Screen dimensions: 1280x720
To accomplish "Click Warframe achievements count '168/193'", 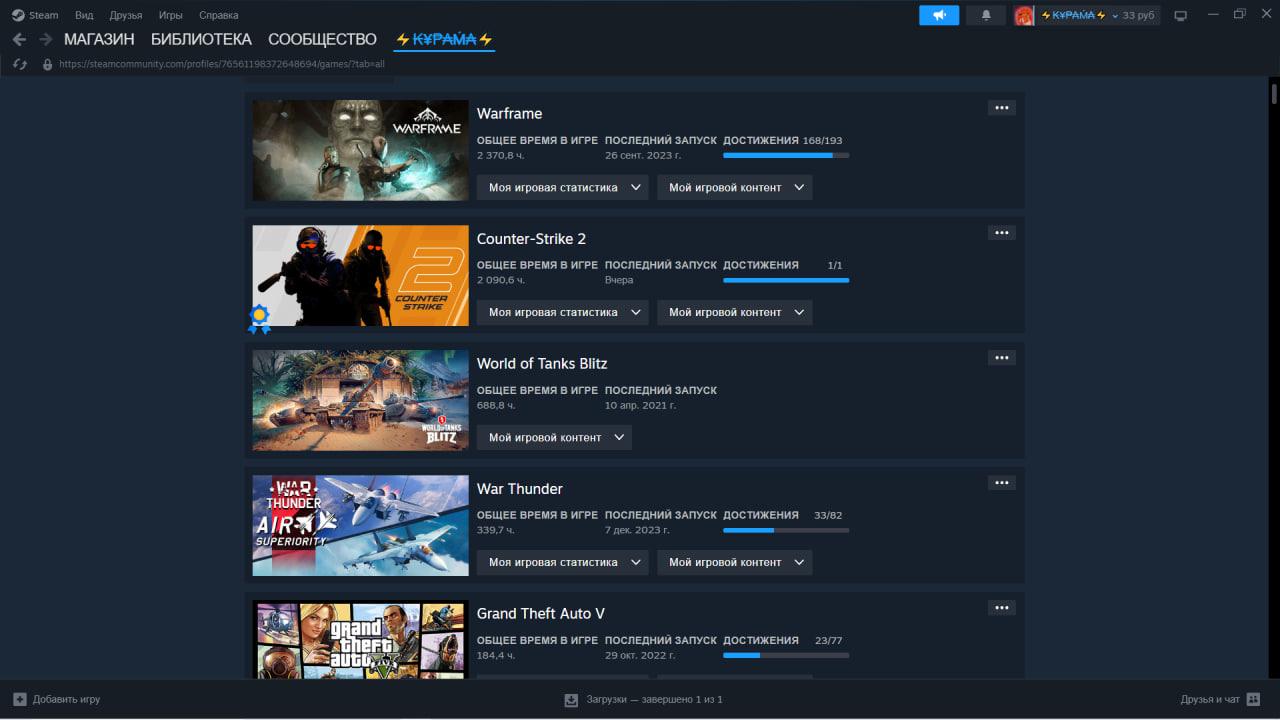I will pos(822,141).
